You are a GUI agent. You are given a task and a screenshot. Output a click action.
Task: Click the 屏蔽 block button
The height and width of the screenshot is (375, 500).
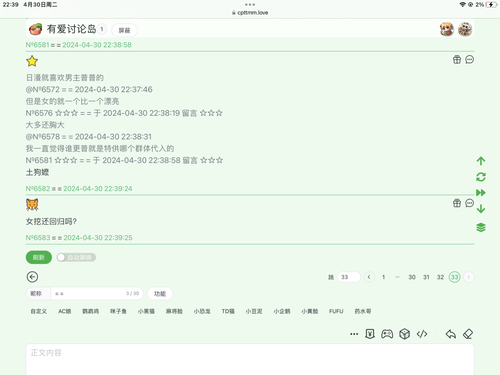click(124, 30)
